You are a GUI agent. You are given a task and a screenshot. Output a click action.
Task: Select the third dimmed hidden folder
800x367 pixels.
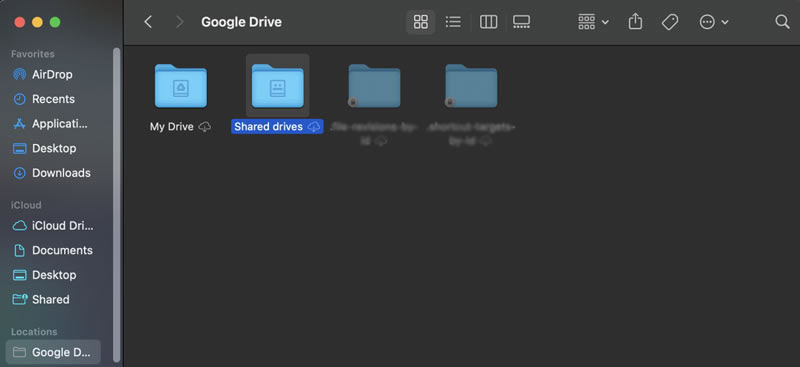374,86
